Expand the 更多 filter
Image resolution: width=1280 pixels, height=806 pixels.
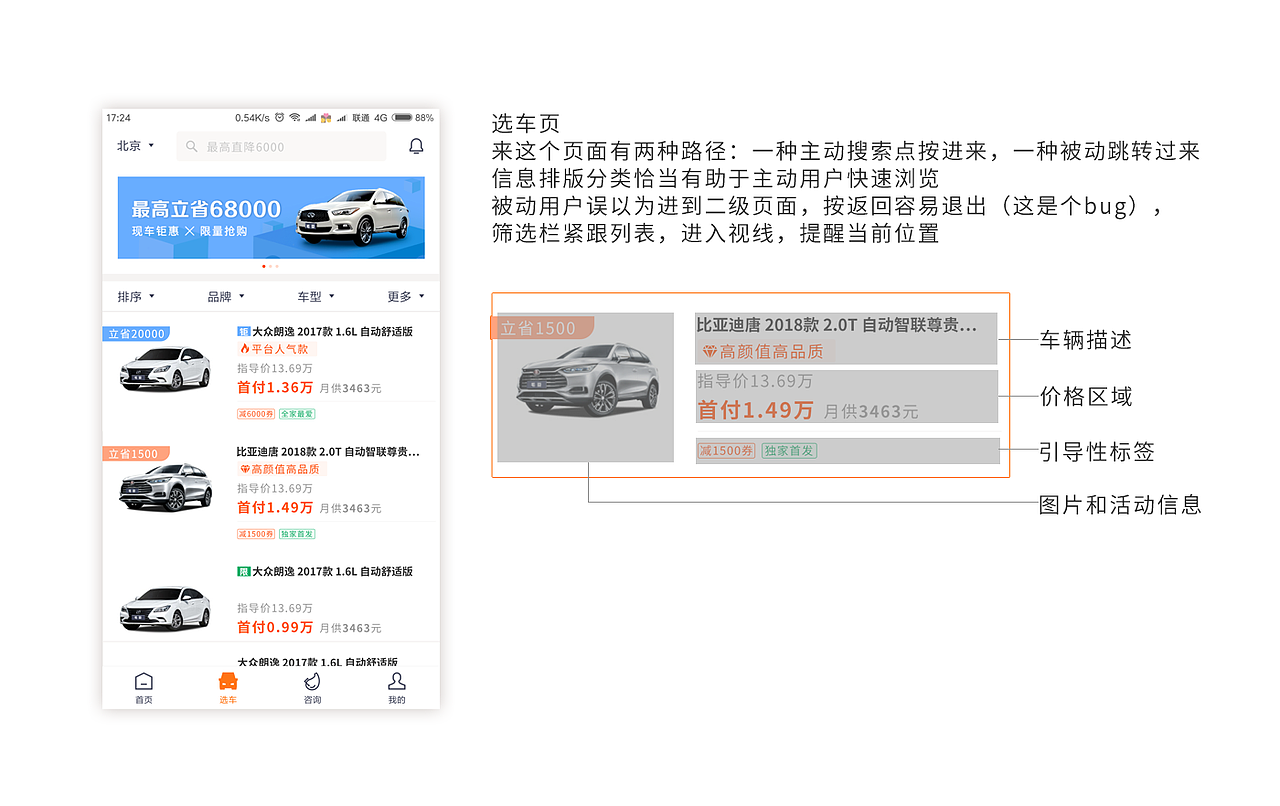pyautogui.click(x=406, y=297)
